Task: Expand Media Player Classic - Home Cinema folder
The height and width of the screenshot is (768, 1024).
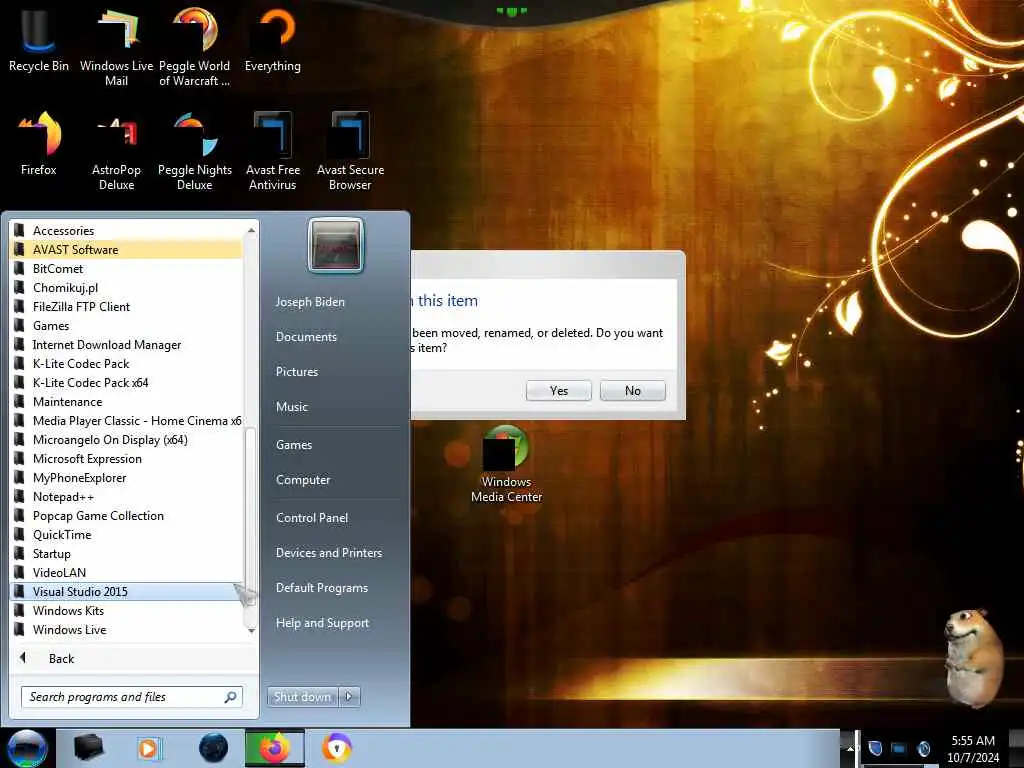Action: [127, 421]
